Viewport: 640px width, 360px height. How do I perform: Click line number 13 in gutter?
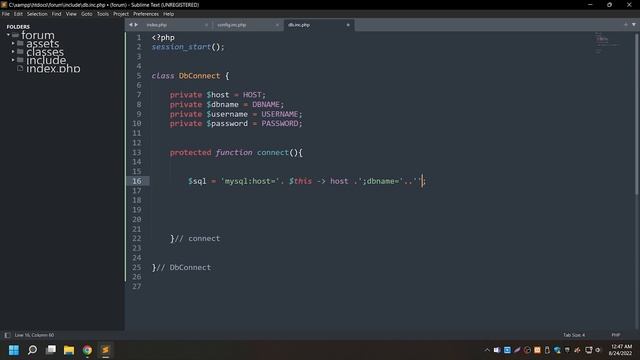[137, 152]
